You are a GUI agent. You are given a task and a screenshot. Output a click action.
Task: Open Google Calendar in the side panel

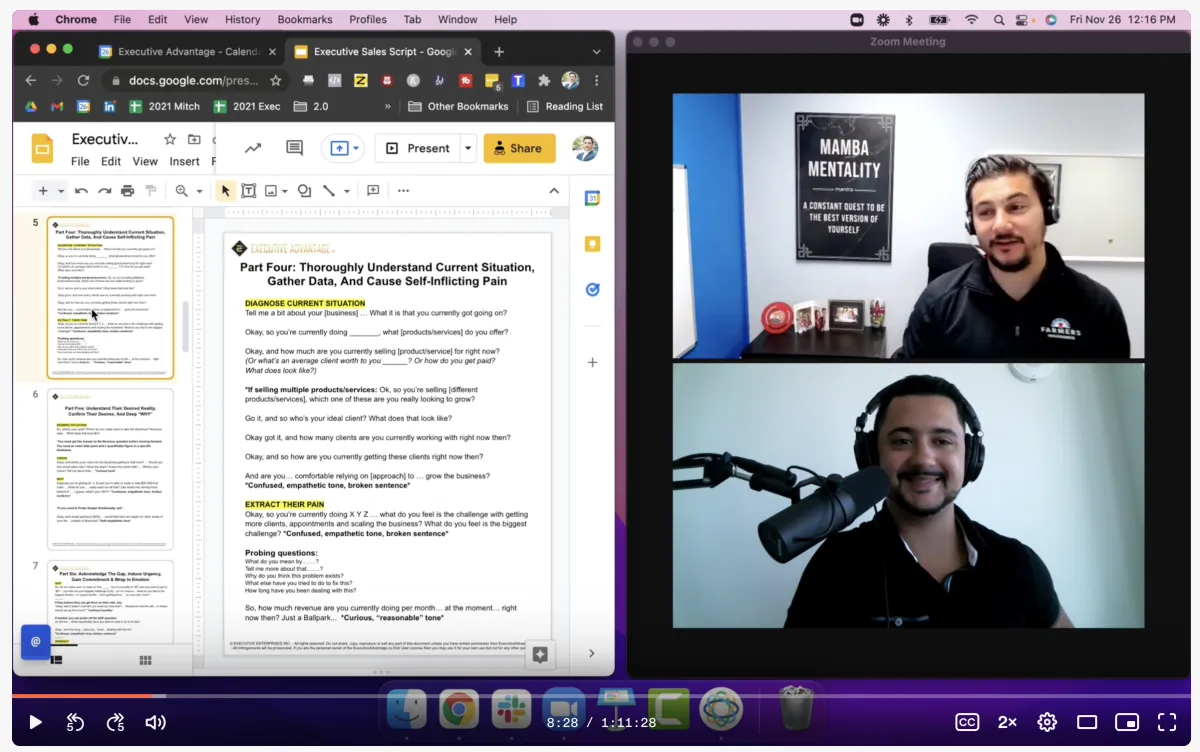(x=592, y=198)
